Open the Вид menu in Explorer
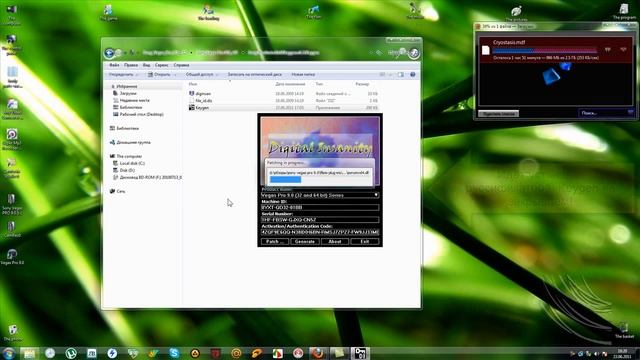Image resolution: width=640 pixels, height=360 pixels. [x=147, y=65]
